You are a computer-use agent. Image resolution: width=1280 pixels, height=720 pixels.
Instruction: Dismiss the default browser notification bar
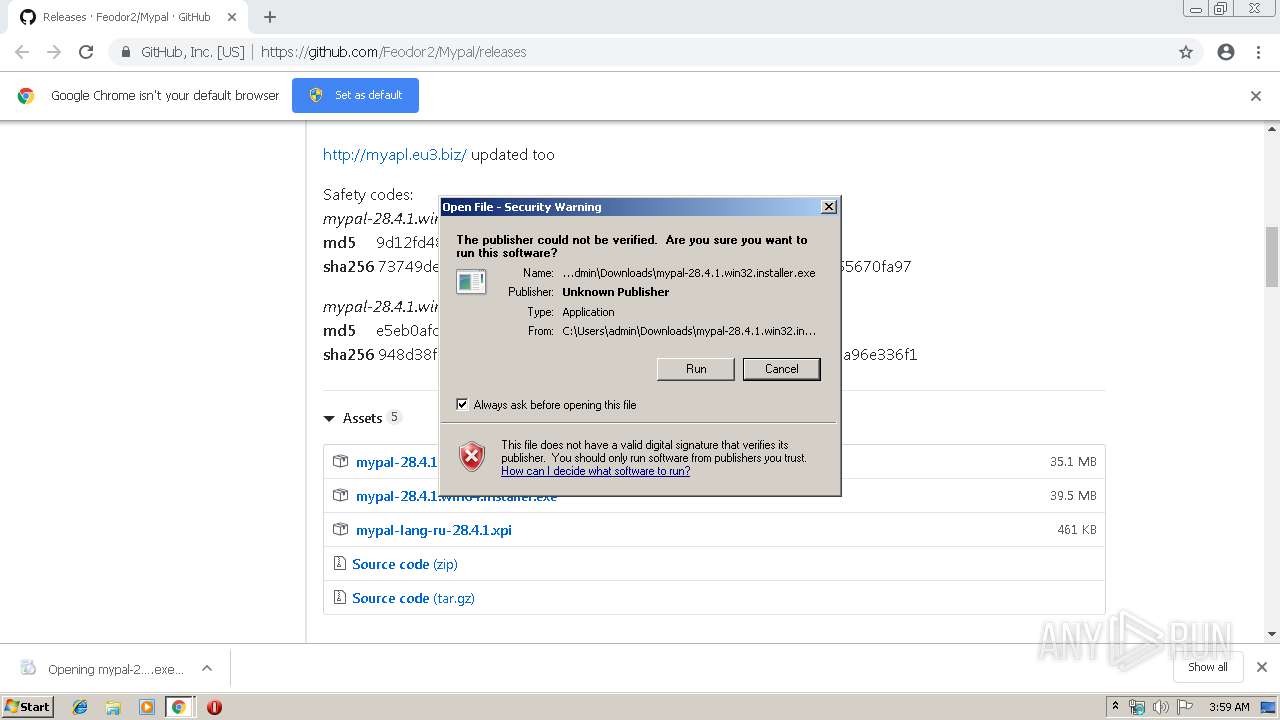[1256, 96]
